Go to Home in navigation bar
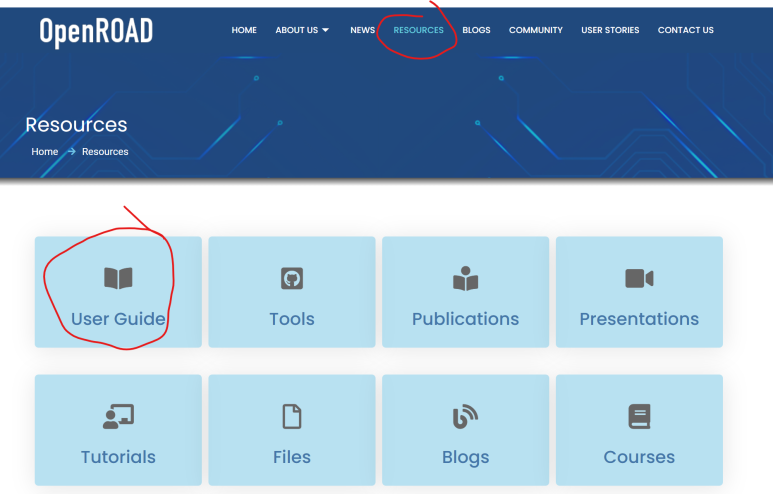 (x=244, y=30)
